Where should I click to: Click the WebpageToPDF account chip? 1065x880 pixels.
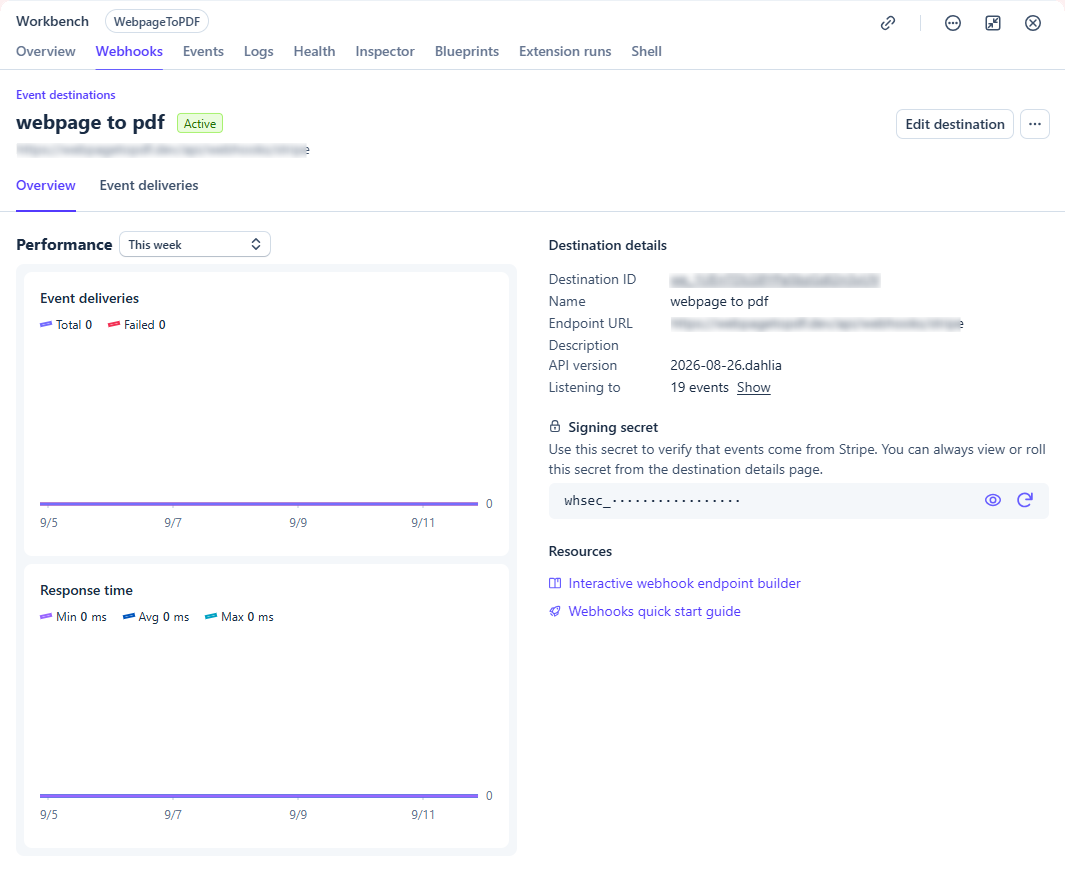157,22
